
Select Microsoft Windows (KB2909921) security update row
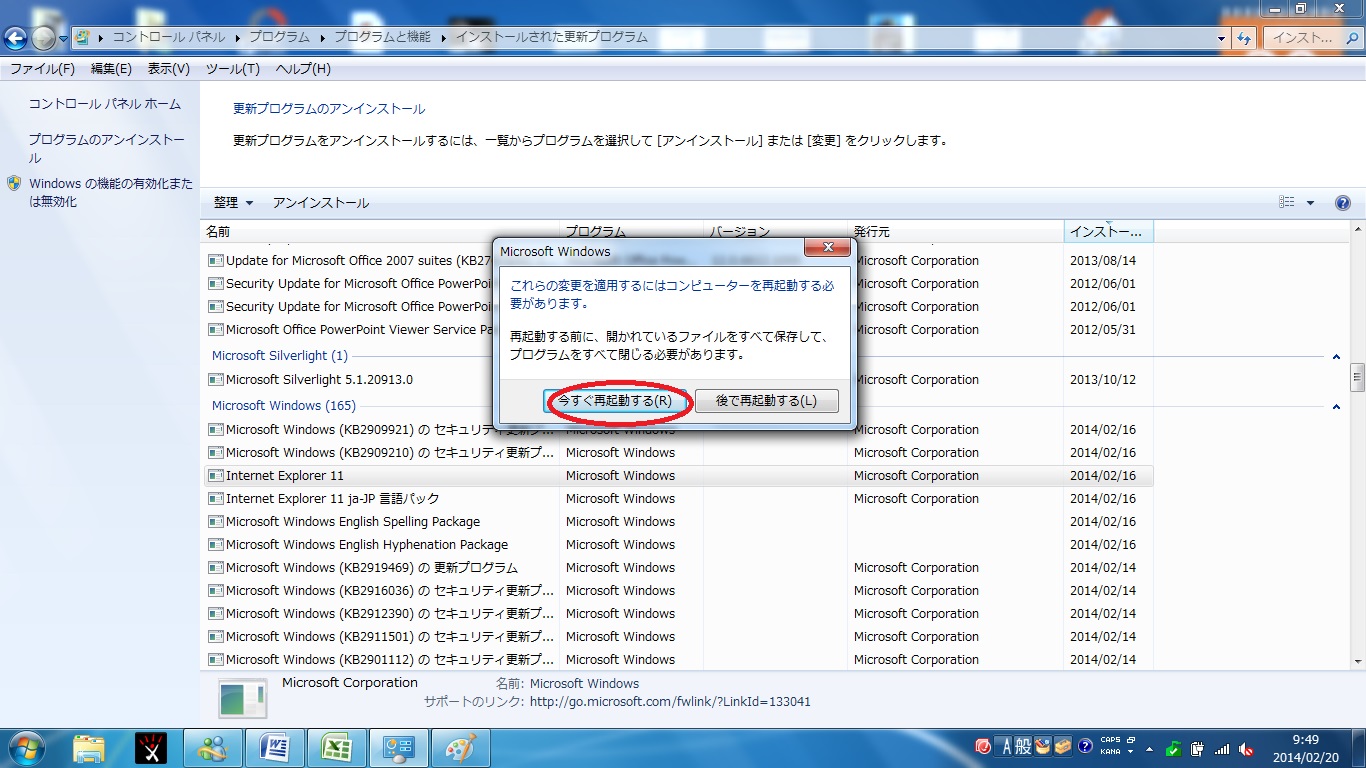tap(678, 430)
